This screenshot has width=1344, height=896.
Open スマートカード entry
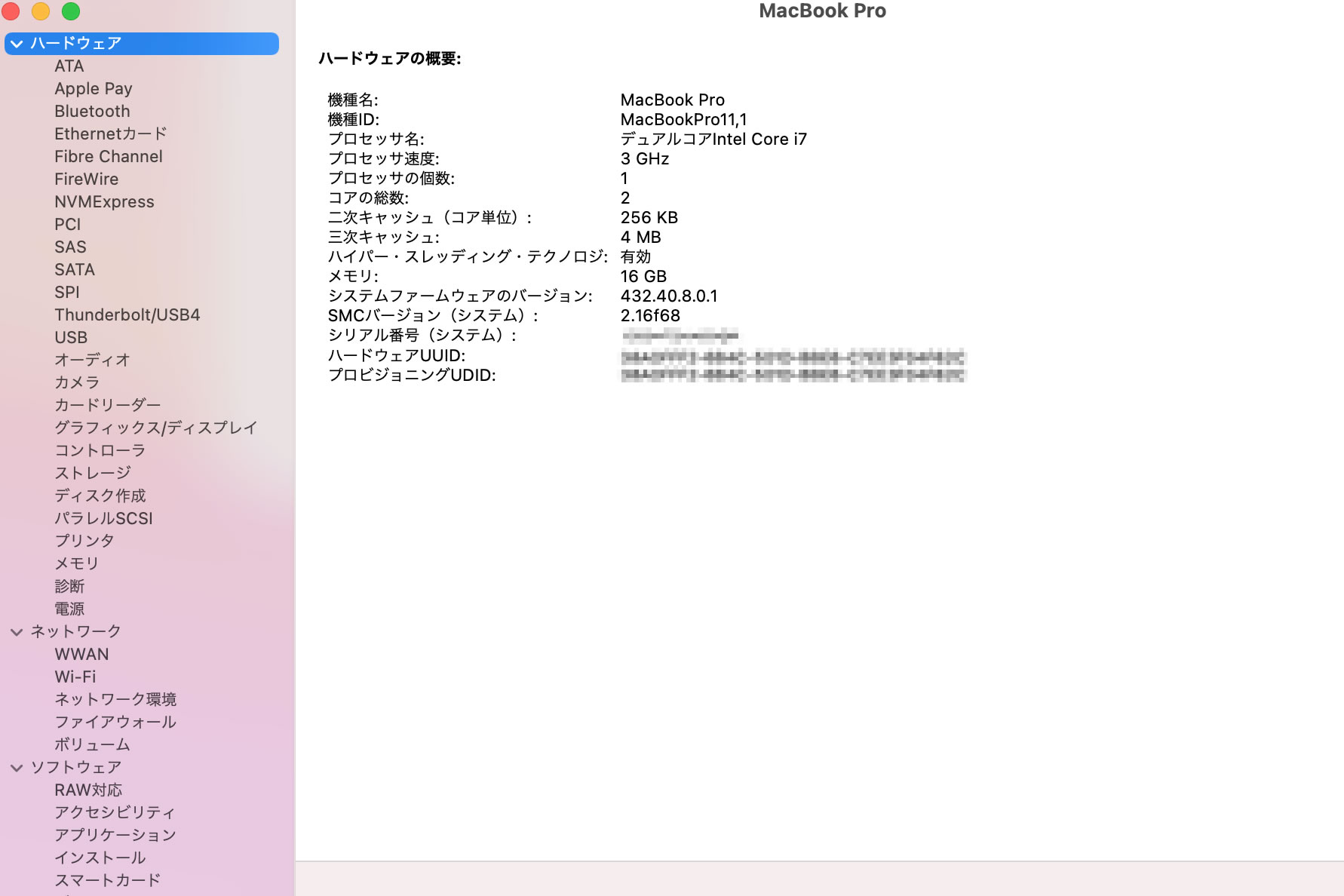pos(108,881)
